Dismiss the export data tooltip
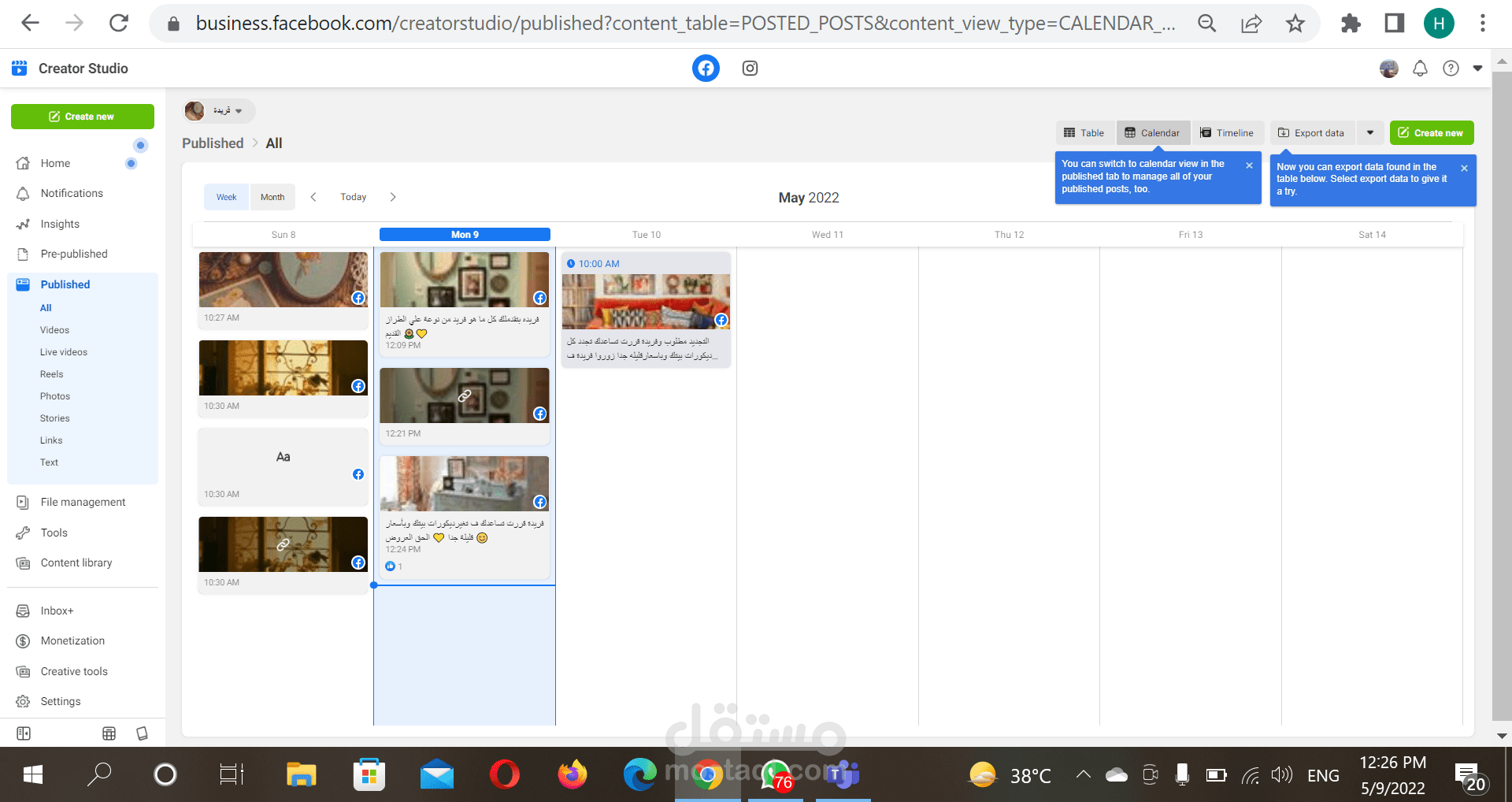 tap(1464, 168)
